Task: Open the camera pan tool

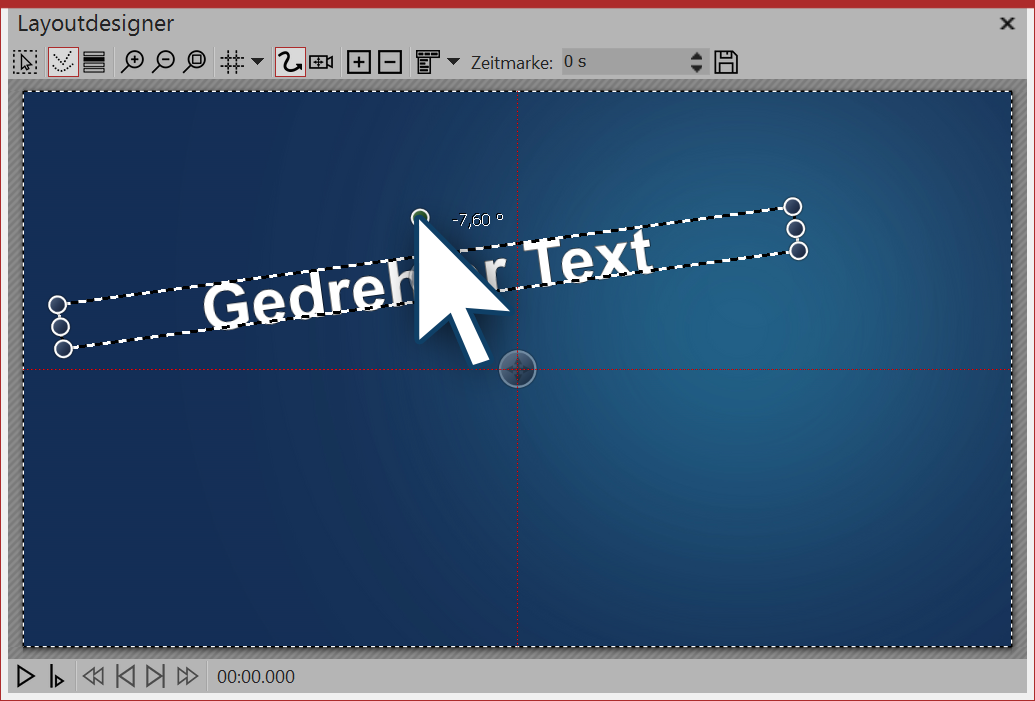Action: 320,61
